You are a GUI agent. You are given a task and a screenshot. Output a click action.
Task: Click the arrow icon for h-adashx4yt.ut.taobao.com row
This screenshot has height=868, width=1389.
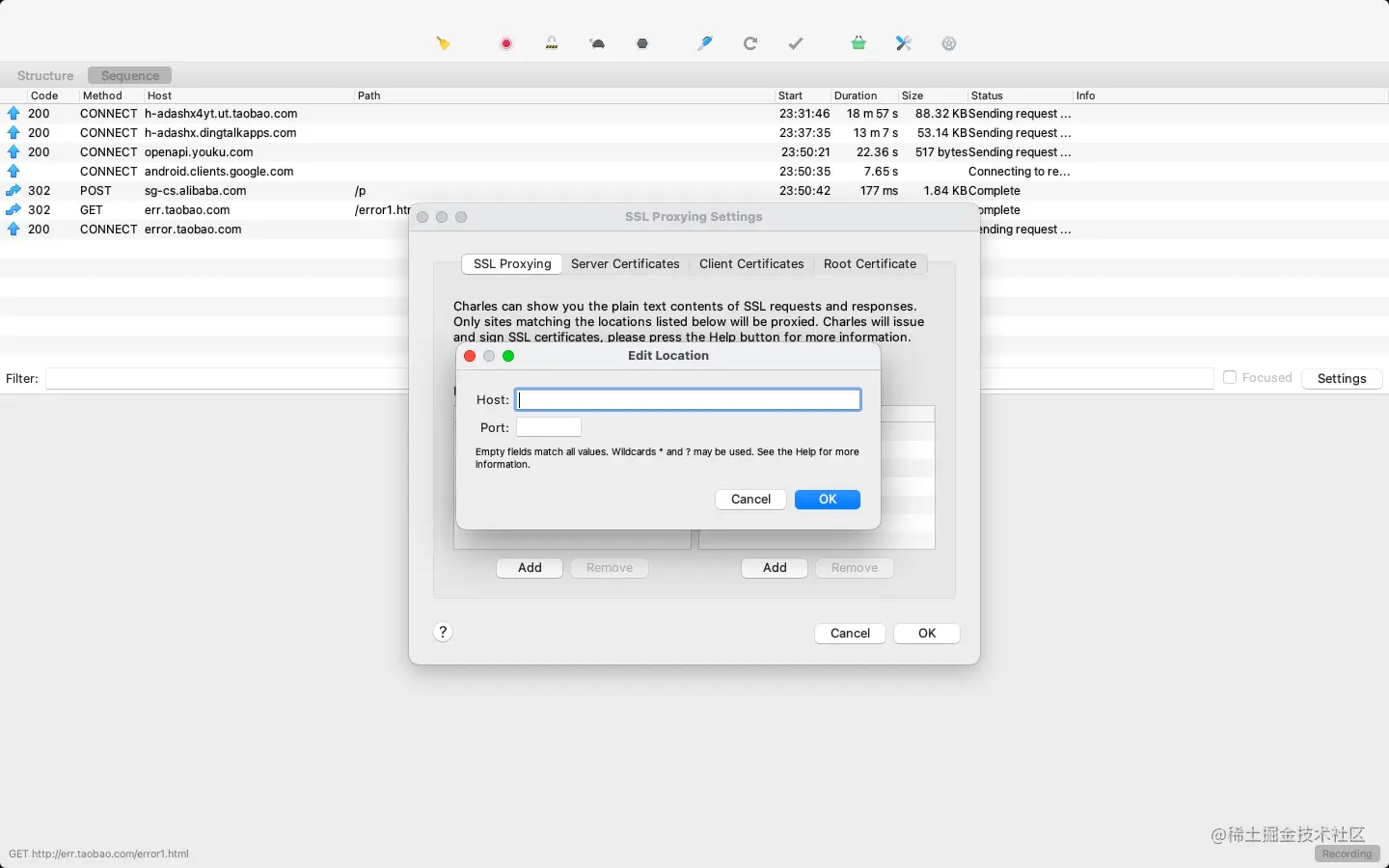[x=14, y=114]
